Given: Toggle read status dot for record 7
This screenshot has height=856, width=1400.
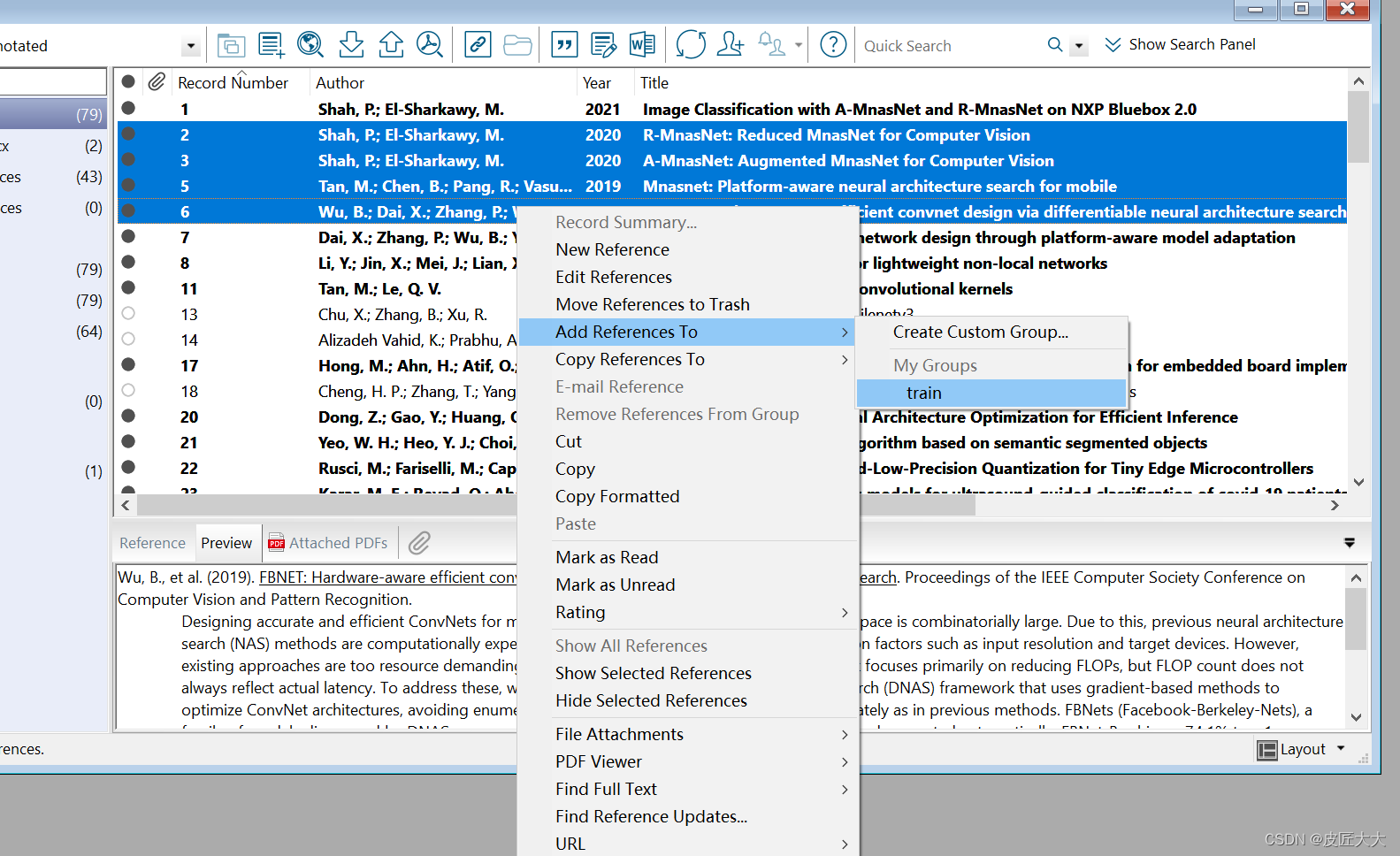Looking at the screenshot, I should tap(128, 236).
